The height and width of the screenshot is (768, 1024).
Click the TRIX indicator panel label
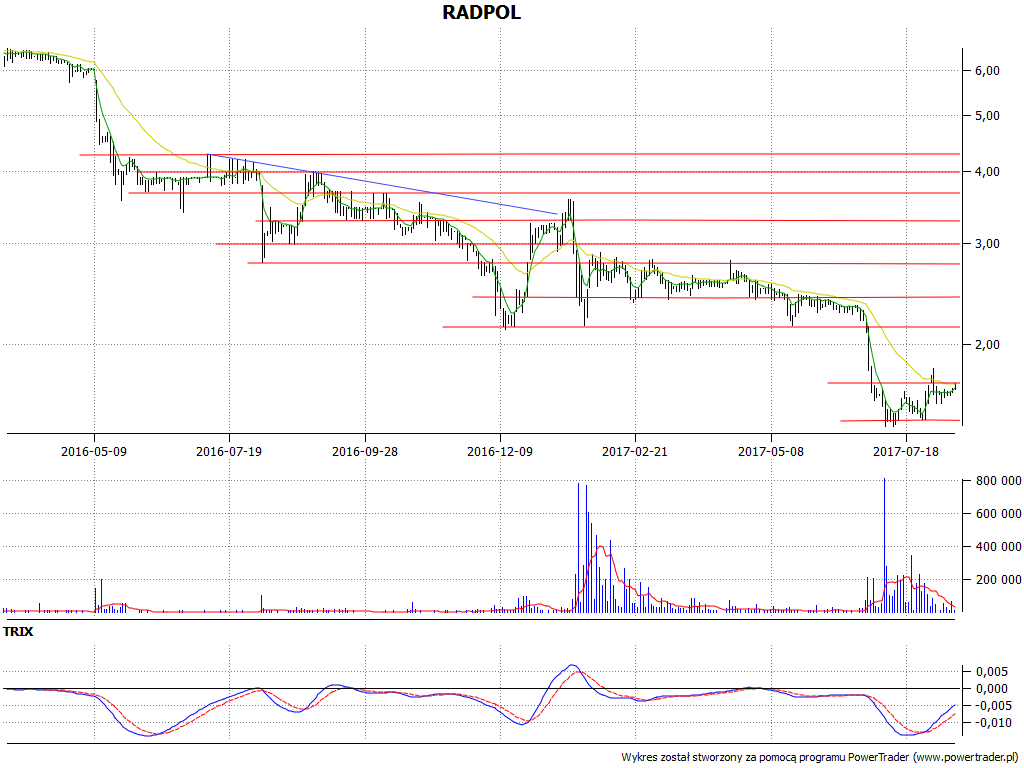(x=18, y=632)
